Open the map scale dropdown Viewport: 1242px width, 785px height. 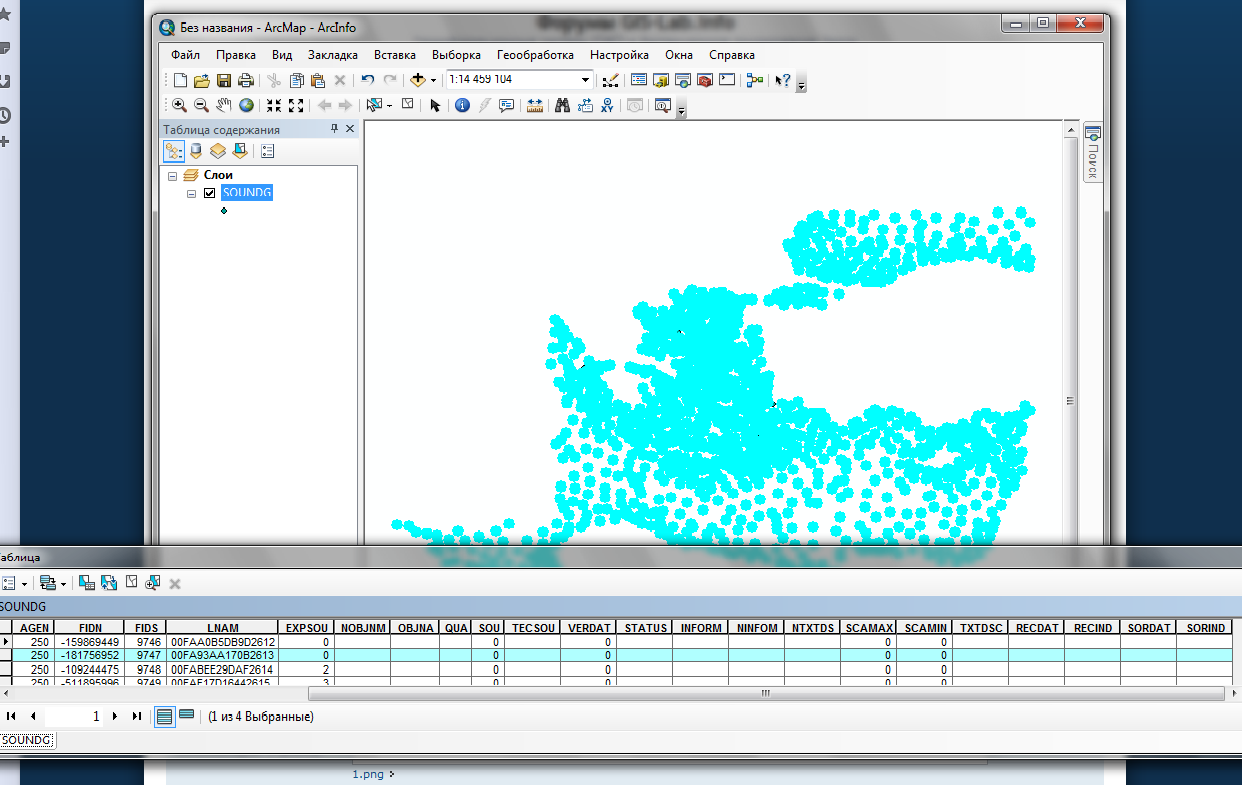click(586, 80)
